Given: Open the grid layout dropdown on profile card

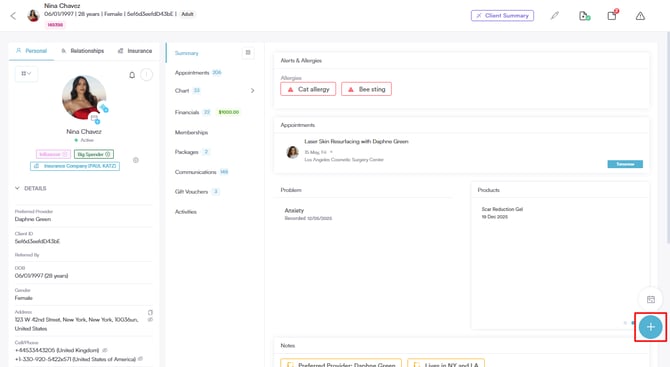Looking at the screenshot, I should [26, 73].
